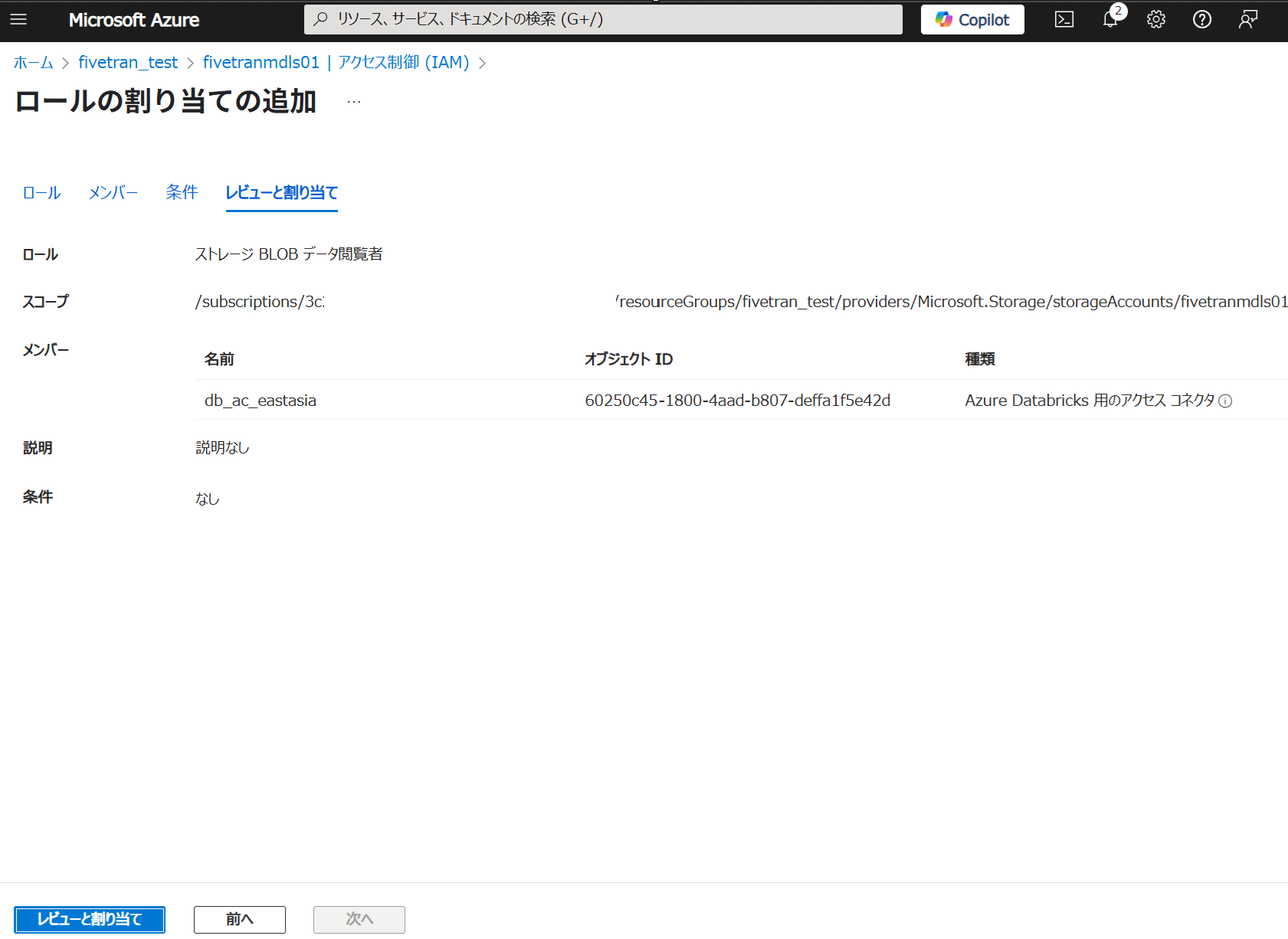Click the スコープ field label
The width and height of the screenshot is (1288, 939).
click(45, 302)
